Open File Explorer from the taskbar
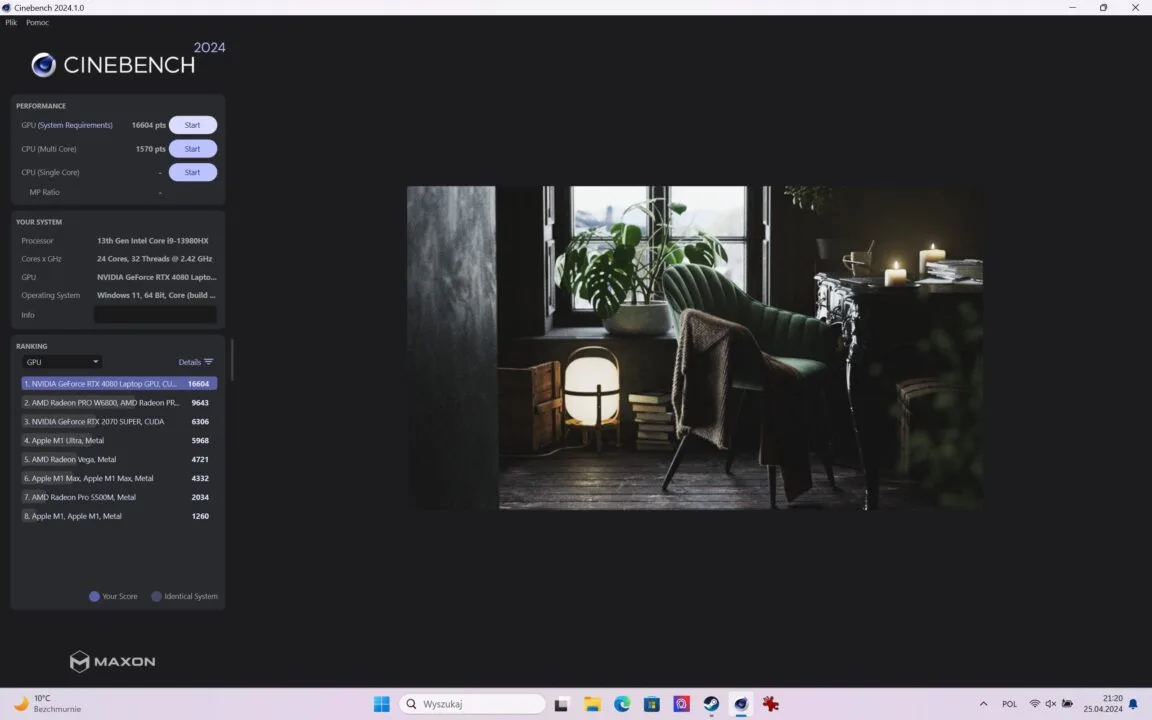This screenshot has height=720, width=1152. coord(592,704)
